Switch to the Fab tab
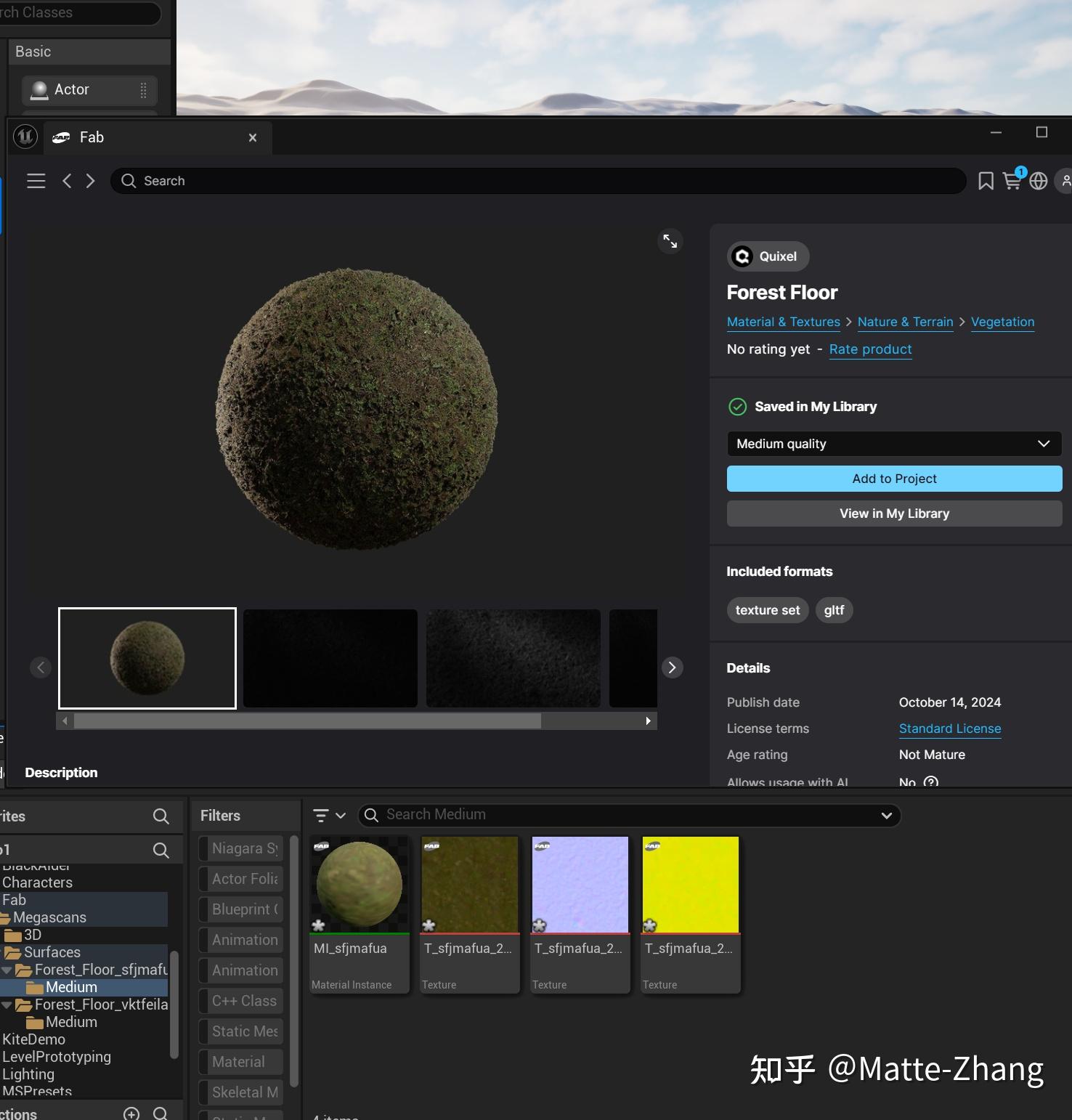 (92, 137)
